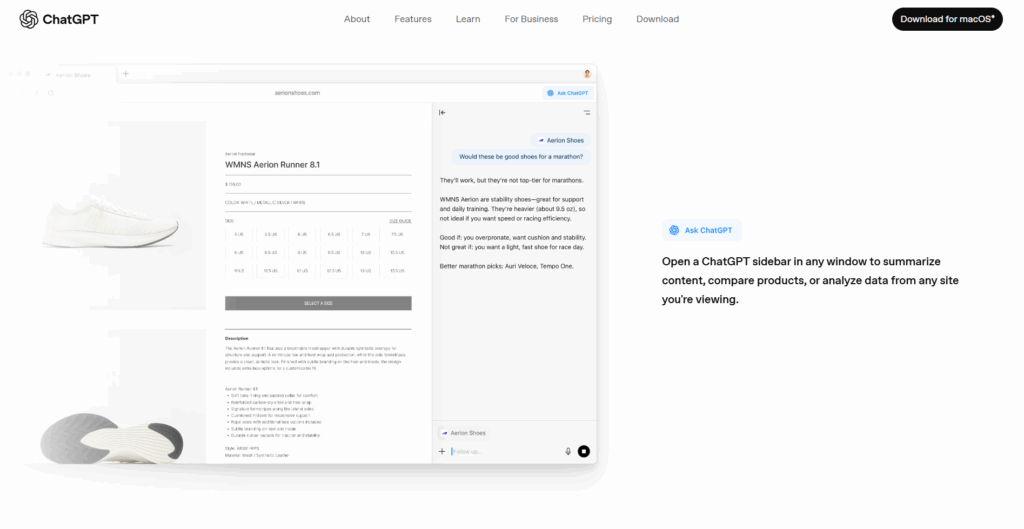This screenshot has height=529, width=1024.
Task: Click the Aerion Shoes chip above the question
Action: (x=561, y=140)
